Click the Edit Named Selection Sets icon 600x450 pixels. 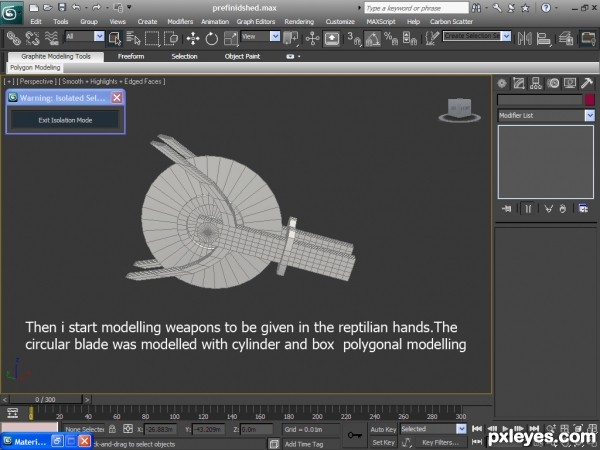pos(432,38)
